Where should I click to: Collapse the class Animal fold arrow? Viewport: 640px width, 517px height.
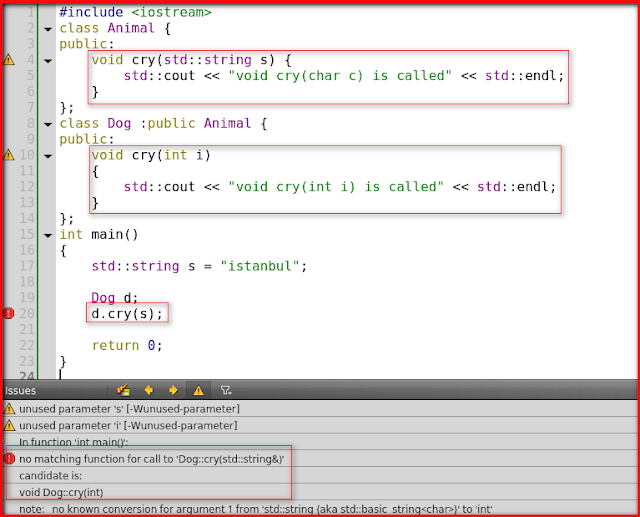(48, 29)
